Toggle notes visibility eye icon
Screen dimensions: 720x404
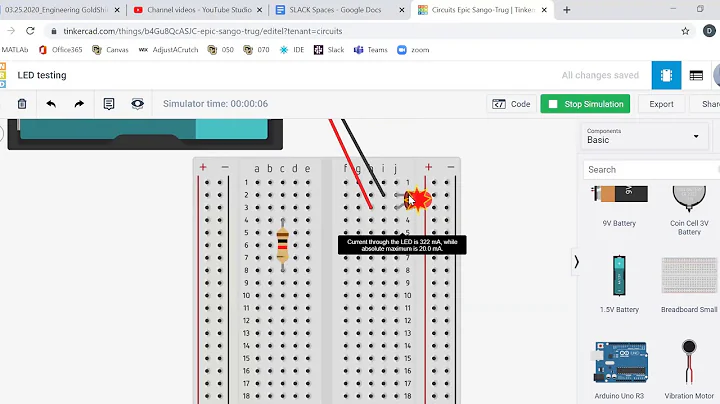(137, 104)
